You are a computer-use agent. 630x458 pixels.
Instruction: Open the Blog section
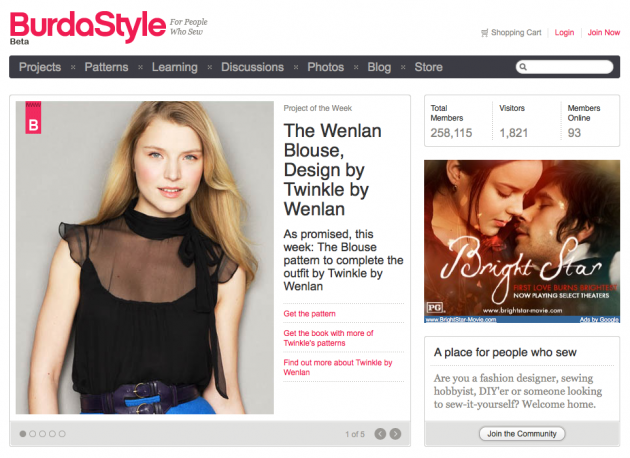pyautogui.click(x=379, y=67)
